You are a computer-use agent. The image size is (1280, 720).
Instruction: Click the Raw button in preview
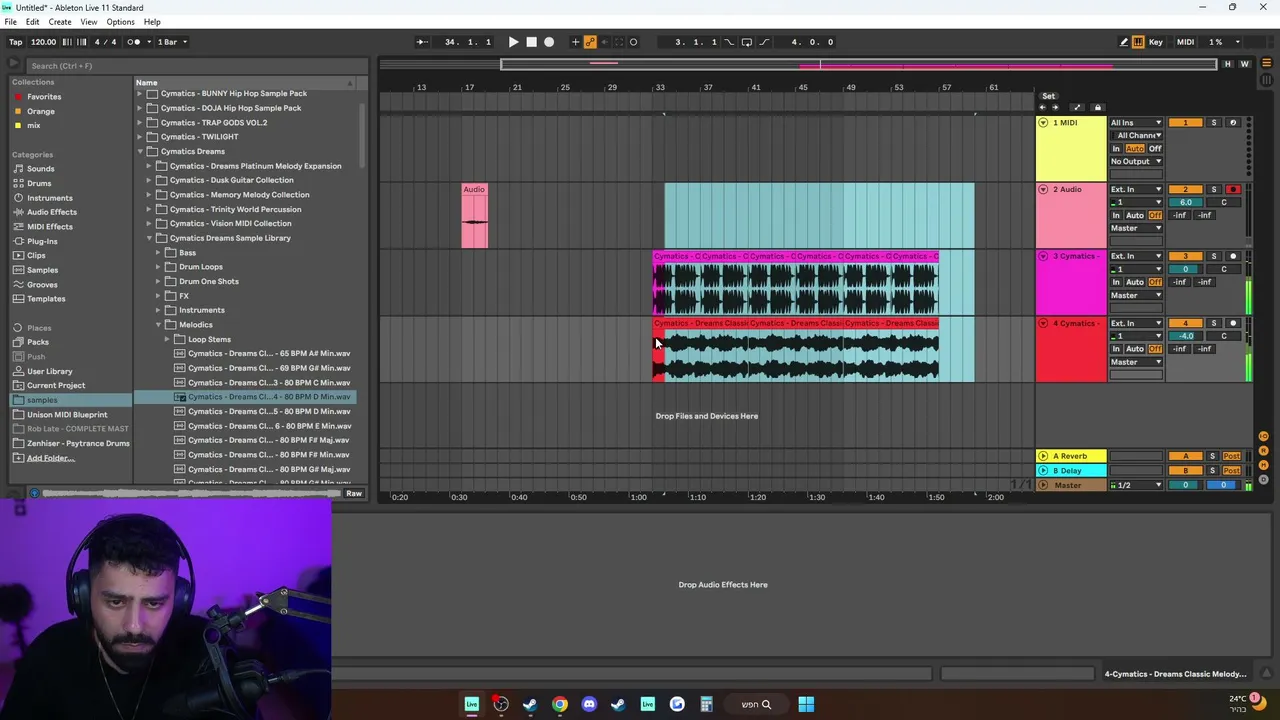(354, 493)
